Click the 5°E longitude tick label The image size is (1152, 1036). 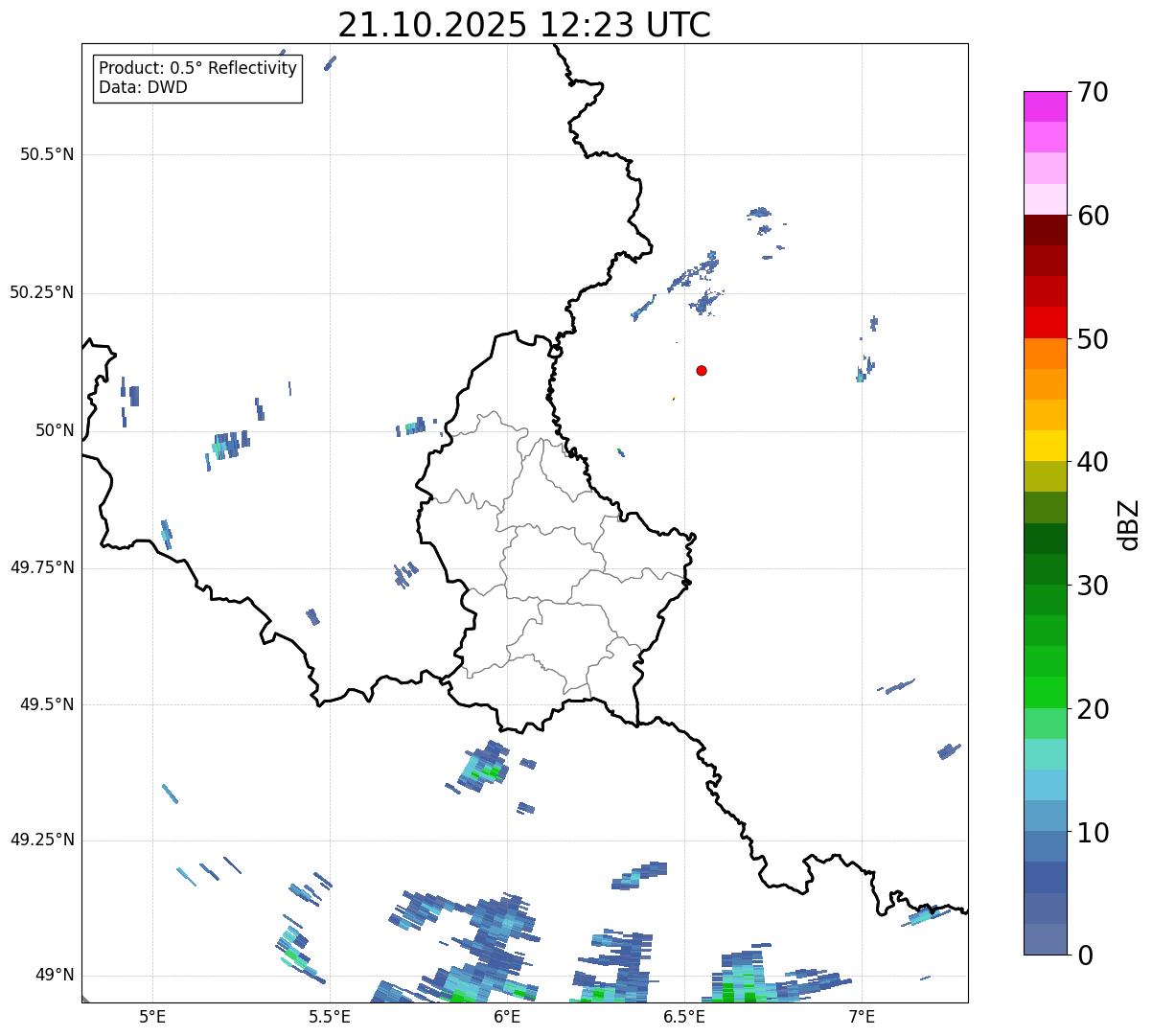(x=152, y=1016)
